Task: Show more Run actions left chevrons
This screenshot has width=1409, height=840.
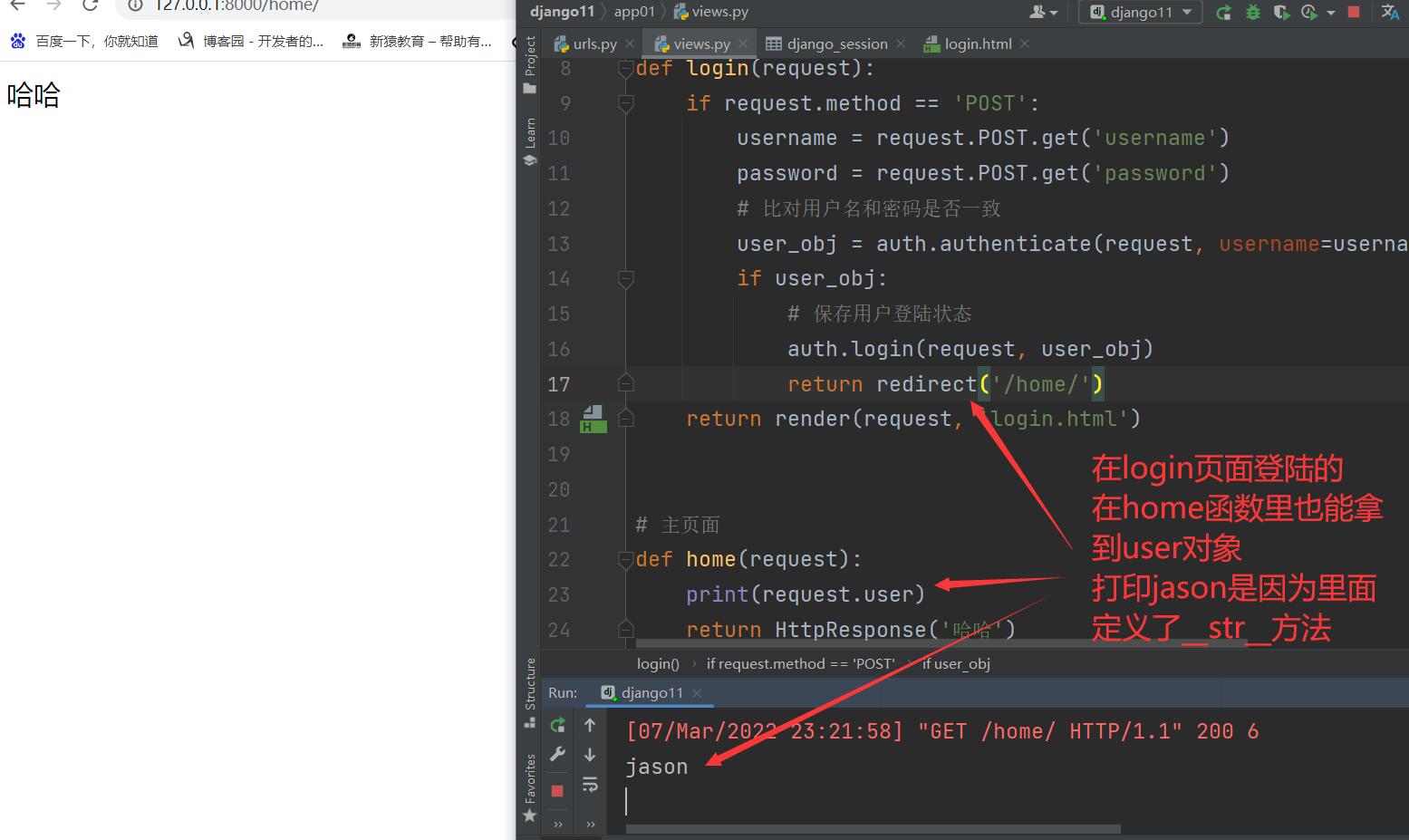Action: point(558,825)
